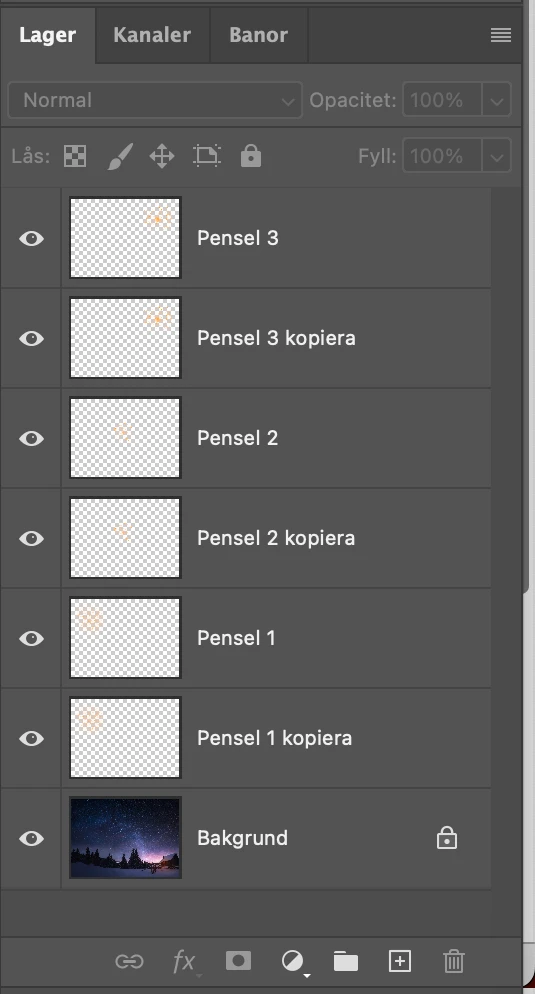
Task: Switch to the Kanaler tab
Action: 152,35
